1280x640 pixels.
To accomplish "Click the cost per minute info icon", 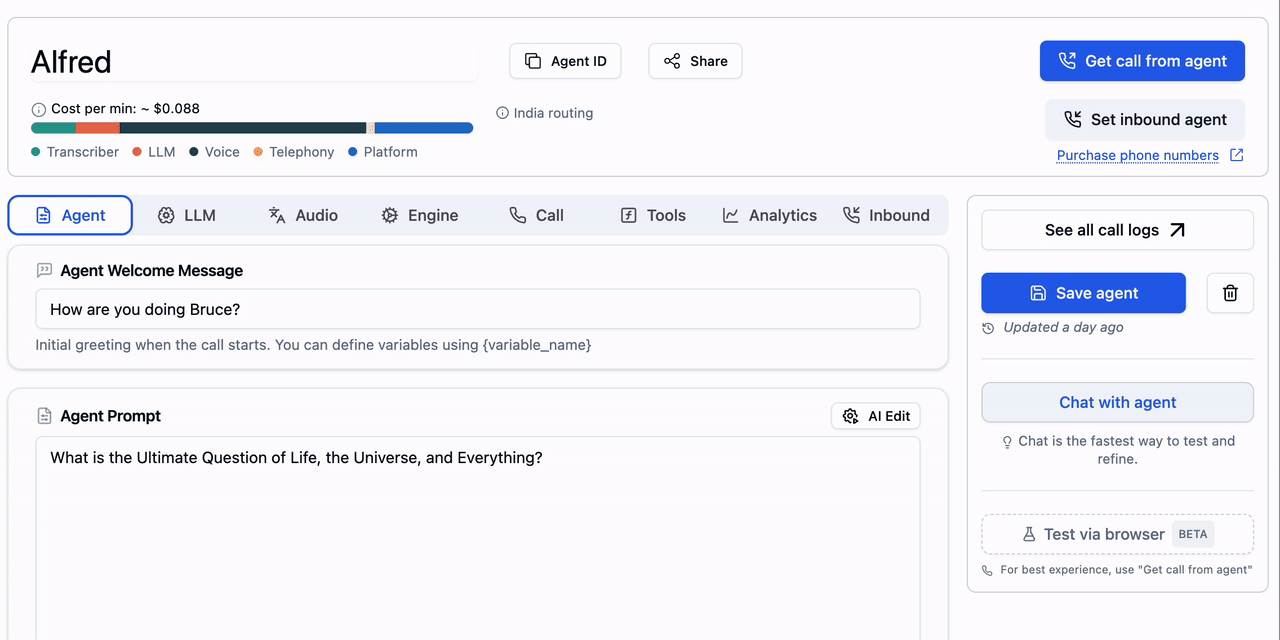I will point(38,108).
